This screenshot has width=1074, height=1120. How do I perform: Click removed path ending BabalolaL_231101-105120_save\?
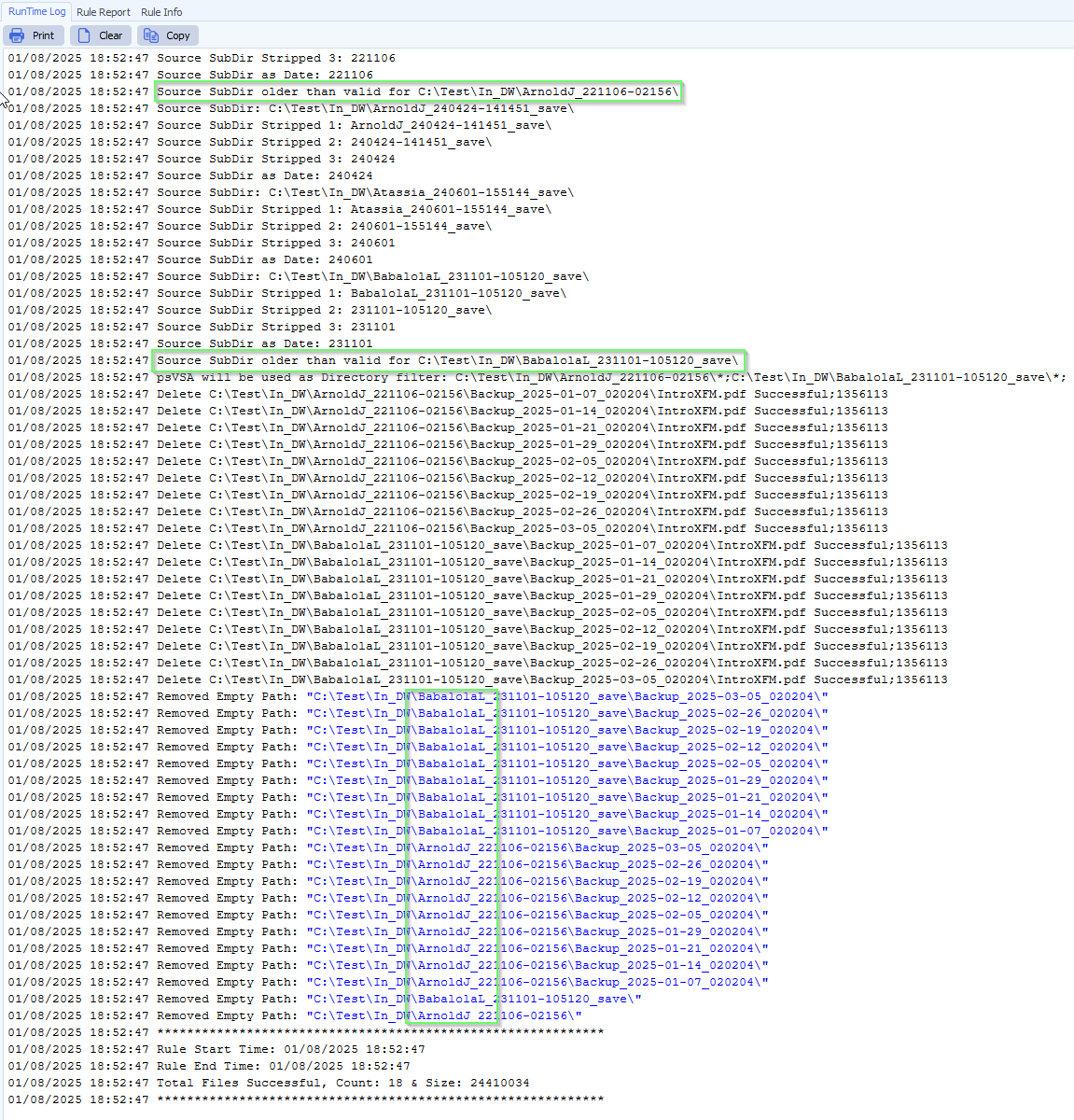click(x=474, y=999)
